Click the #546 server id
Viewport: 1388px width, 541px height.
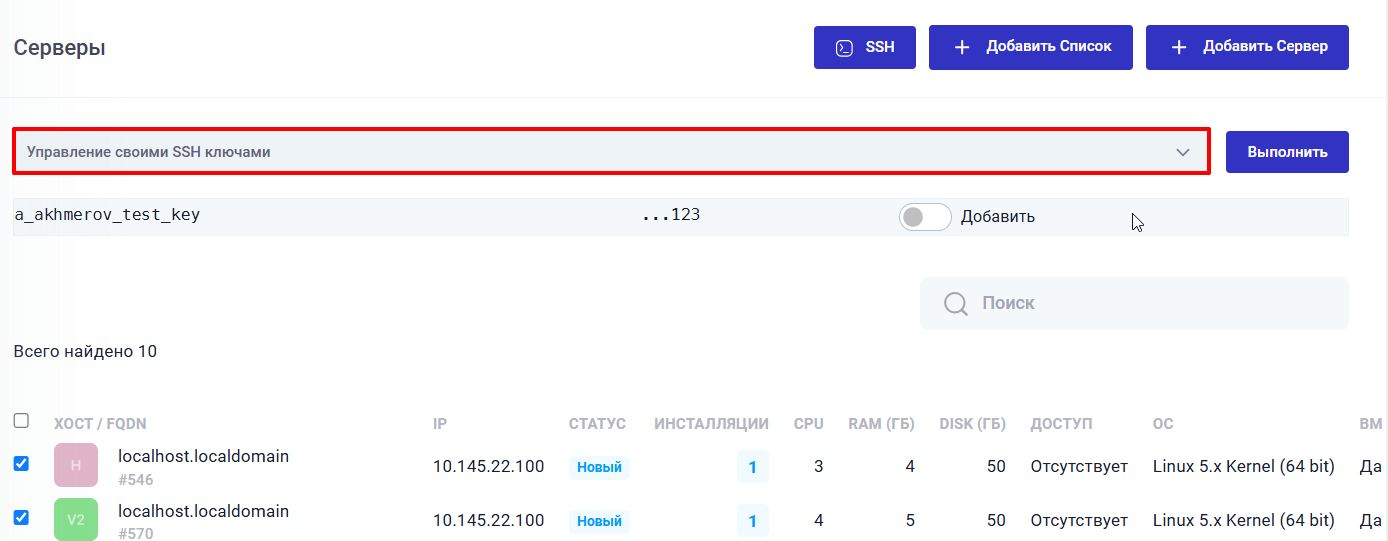click(x=136, y=480)
